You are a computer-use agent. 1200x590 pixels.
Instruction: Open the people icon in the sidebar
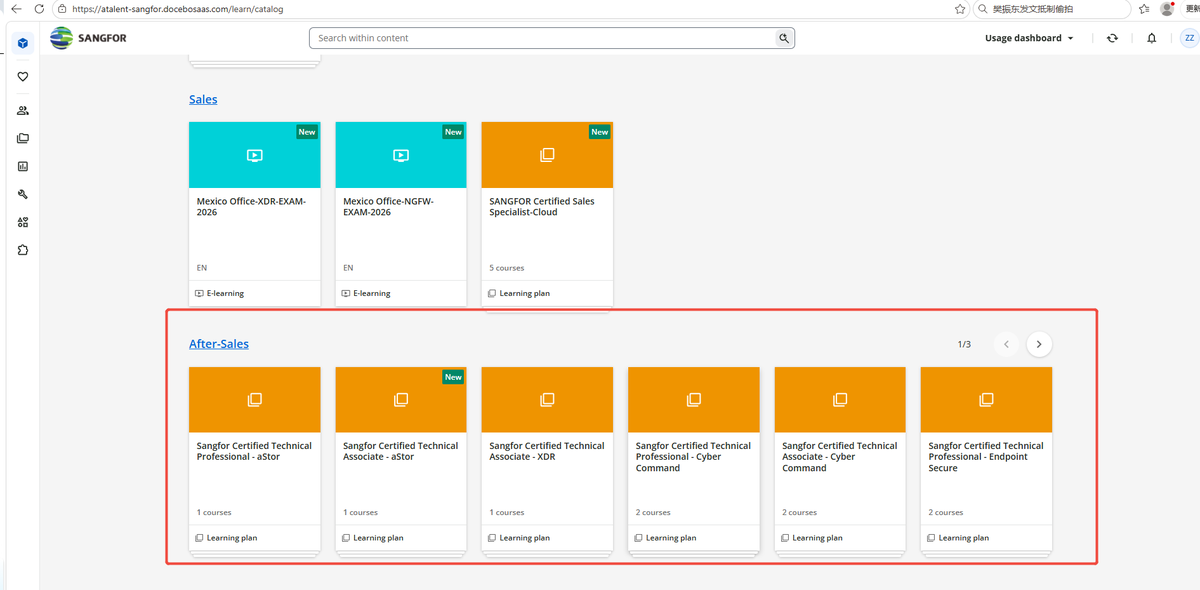click(23, 111)
